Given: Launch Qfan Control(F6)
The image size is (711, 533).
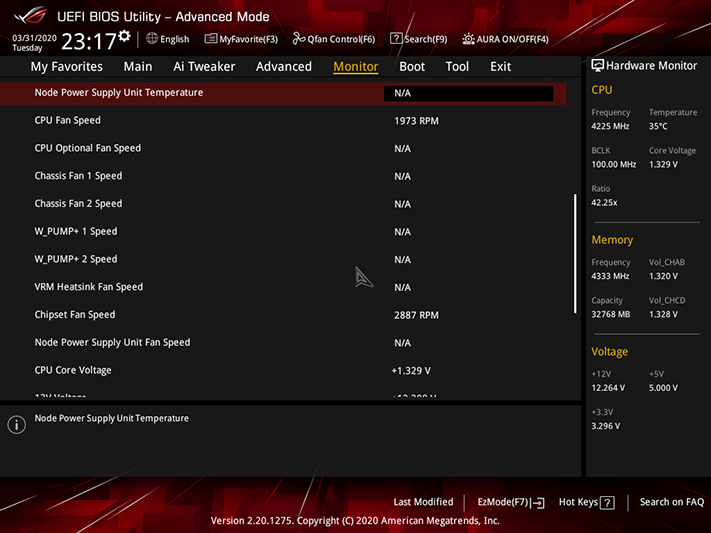Looking at the screenshot, I should 334,39.
